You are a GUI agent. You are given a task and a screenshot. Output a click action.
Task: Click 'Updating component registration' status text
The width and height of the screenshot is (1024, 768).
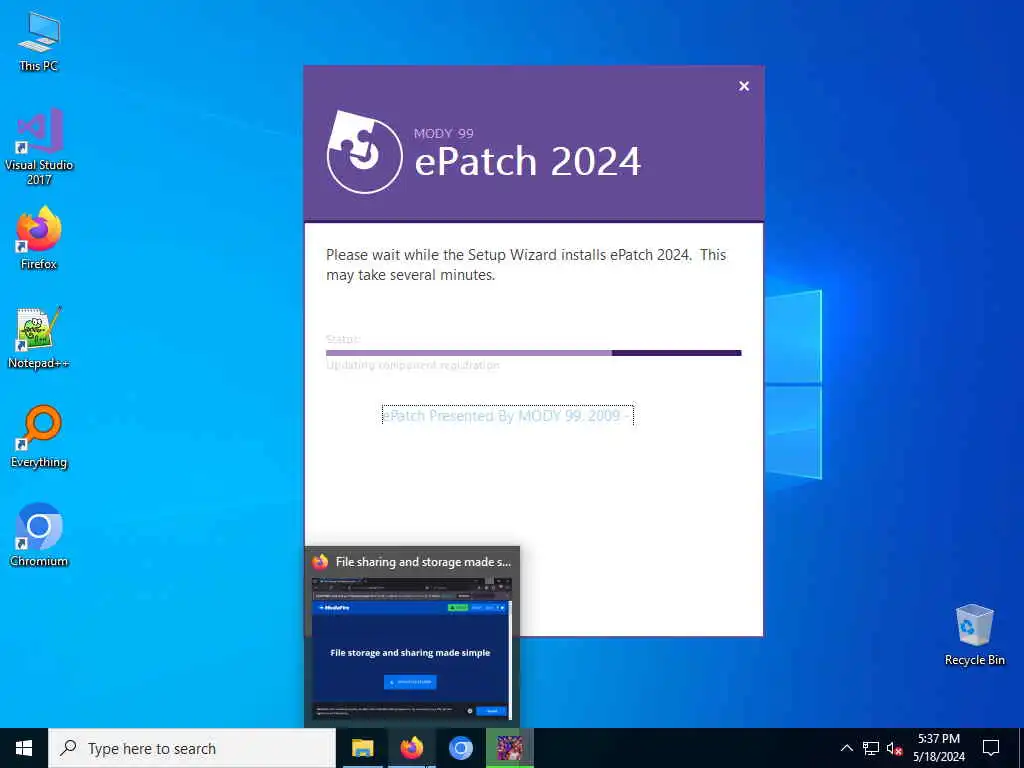[413, 365]
